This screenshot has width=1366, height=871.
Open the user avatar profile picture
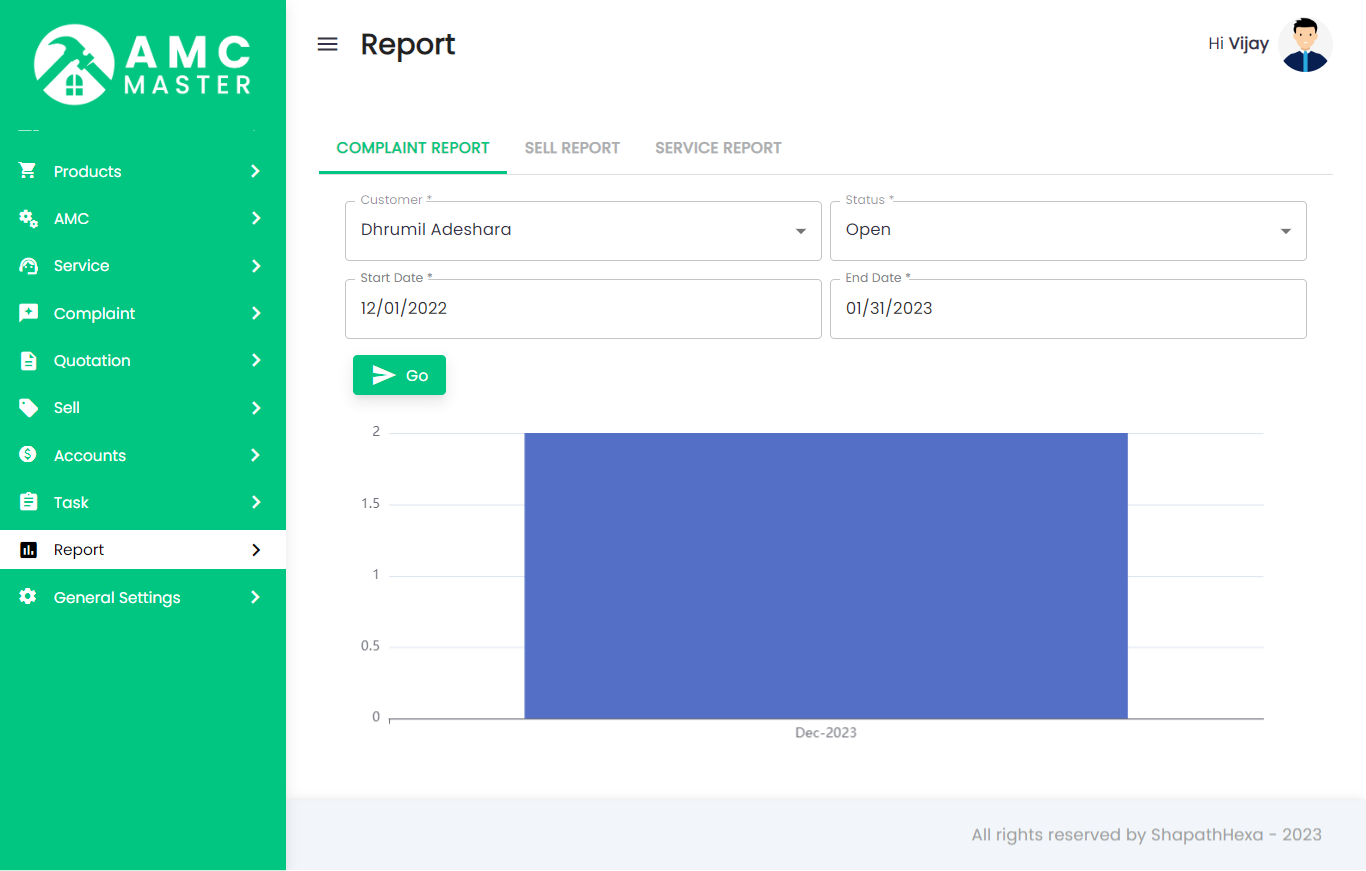pyautogui.click(x=1305, y=45)
